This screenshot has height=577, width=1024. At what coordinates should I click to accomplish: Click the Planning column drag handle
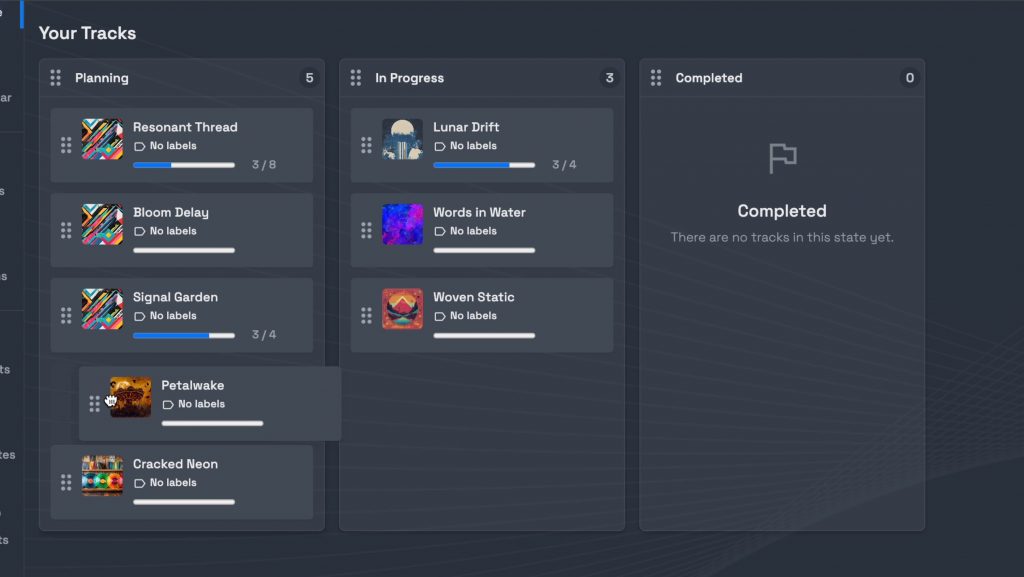pyautogui.click(x=56, y=78)
